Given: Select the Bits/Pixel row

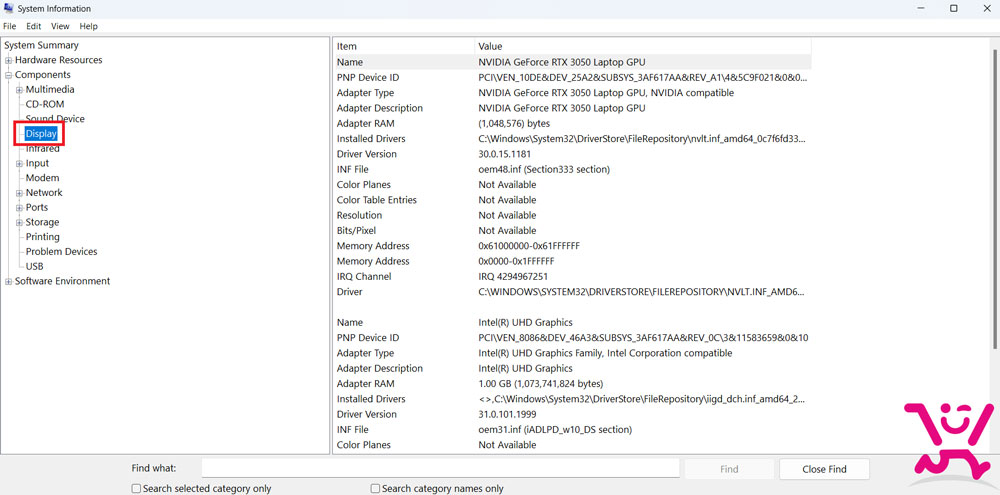Looking at the screenshot, I should (x=573, y=230).
